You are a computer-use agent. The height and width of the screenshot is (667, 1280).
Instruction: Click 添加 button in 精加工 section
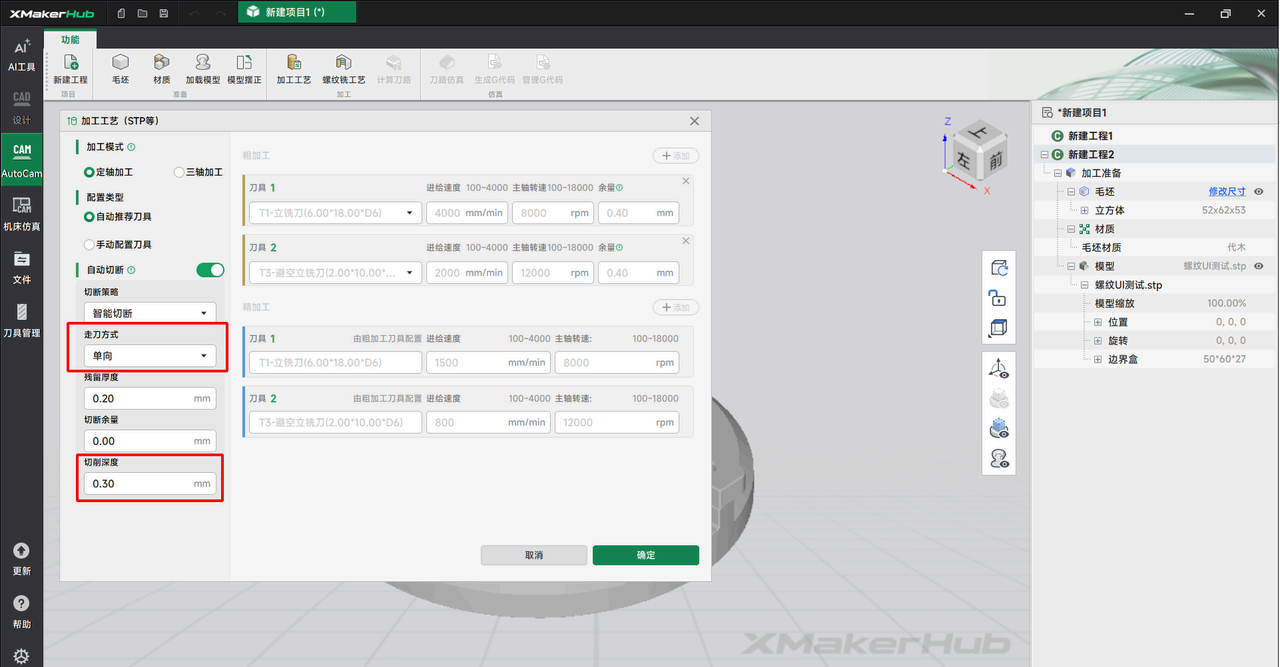click(x=676, y=307)
